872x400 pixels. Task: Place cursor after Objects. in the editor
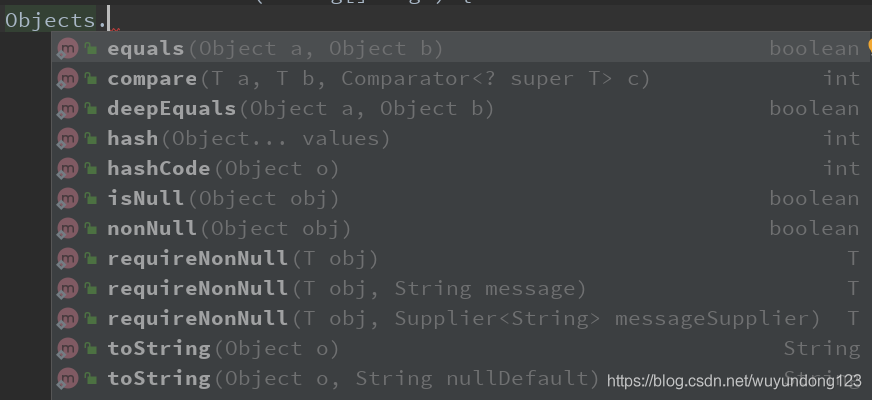click(109, 20)
